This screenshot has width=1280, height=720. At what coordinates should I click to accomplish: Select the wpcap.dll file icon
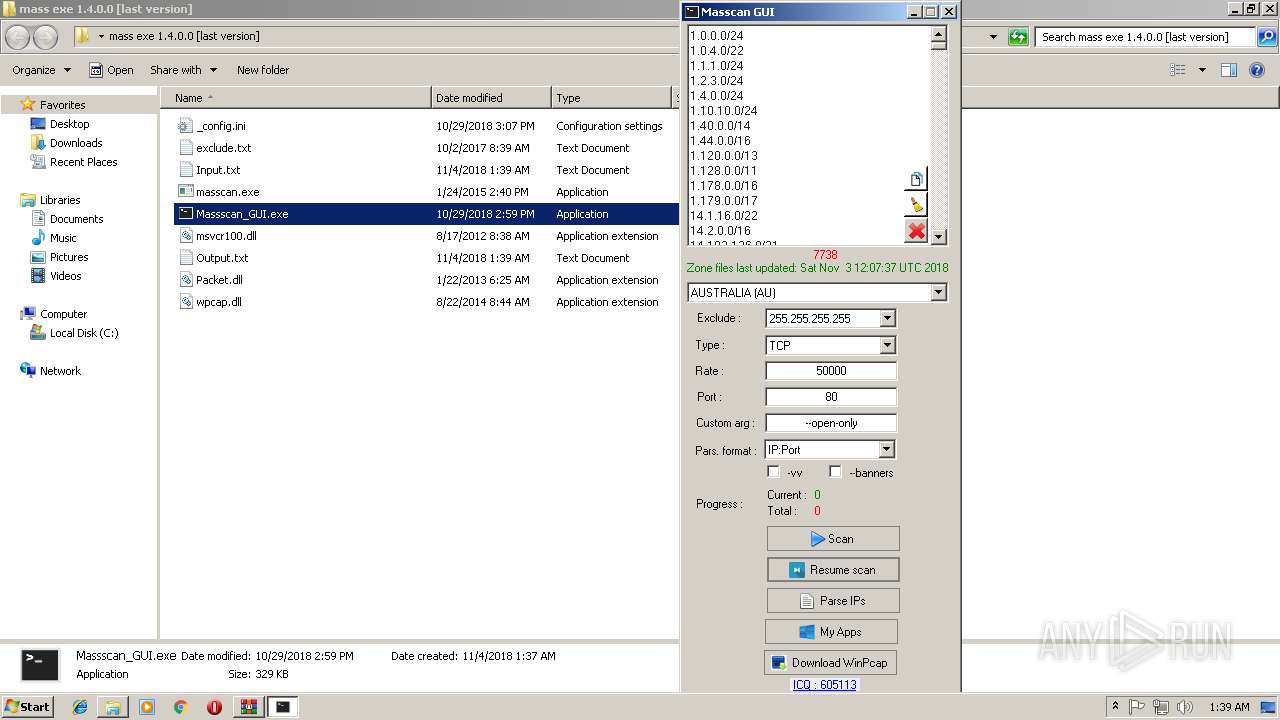pos(185,302)
